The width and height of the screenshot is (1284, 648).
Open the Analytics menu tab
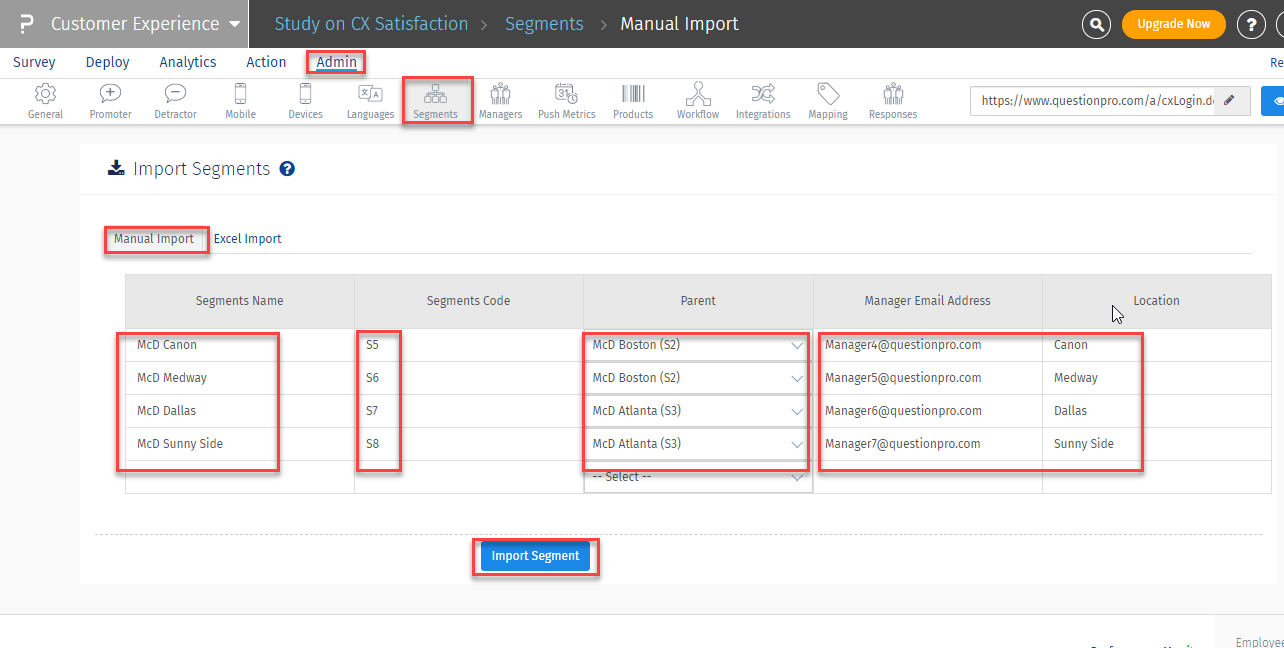pos(188,62)
